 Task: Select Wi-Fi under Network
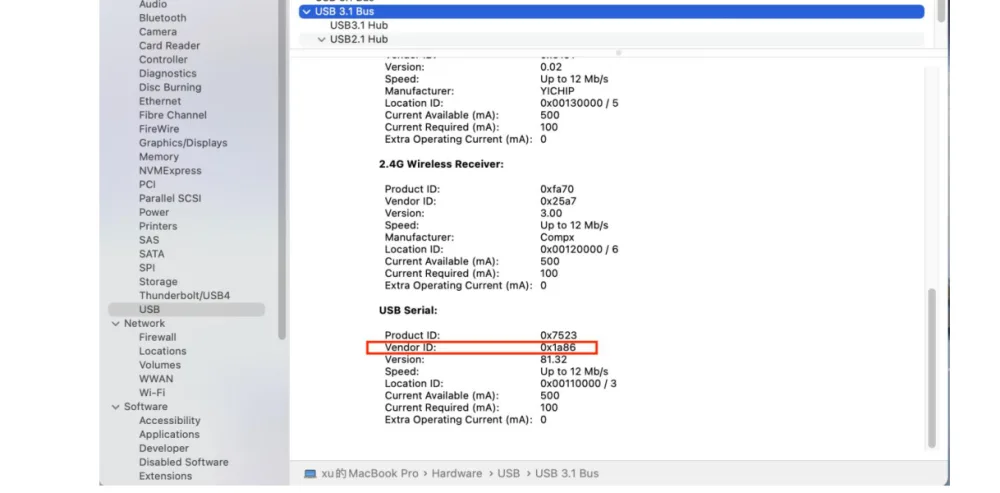coord(152,393)
